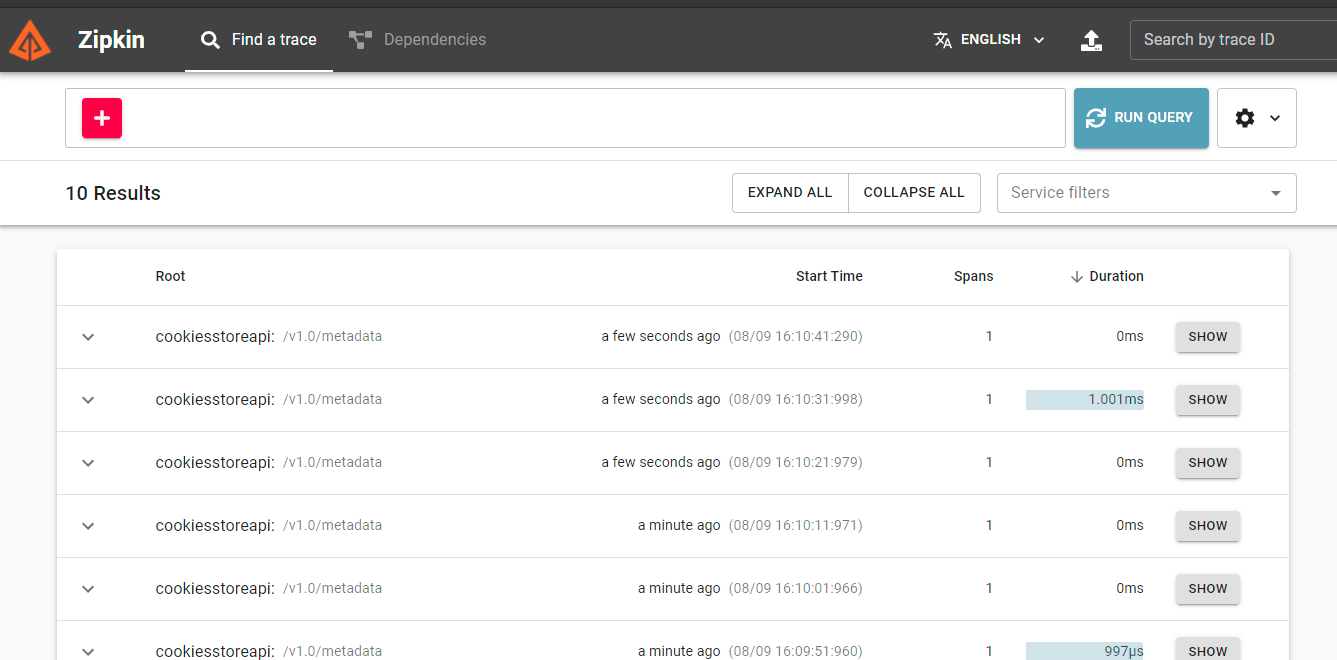The image size is (1337, 660).
Task: Open the Dependencies tab
Action: [417, 40]
